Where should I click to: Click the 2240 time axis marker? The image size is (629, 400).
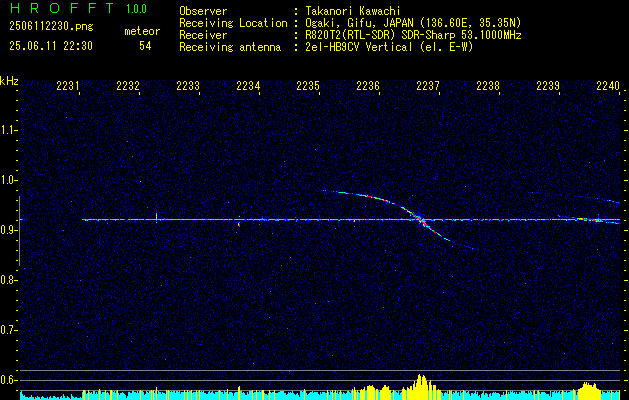(x=608, y=86)
